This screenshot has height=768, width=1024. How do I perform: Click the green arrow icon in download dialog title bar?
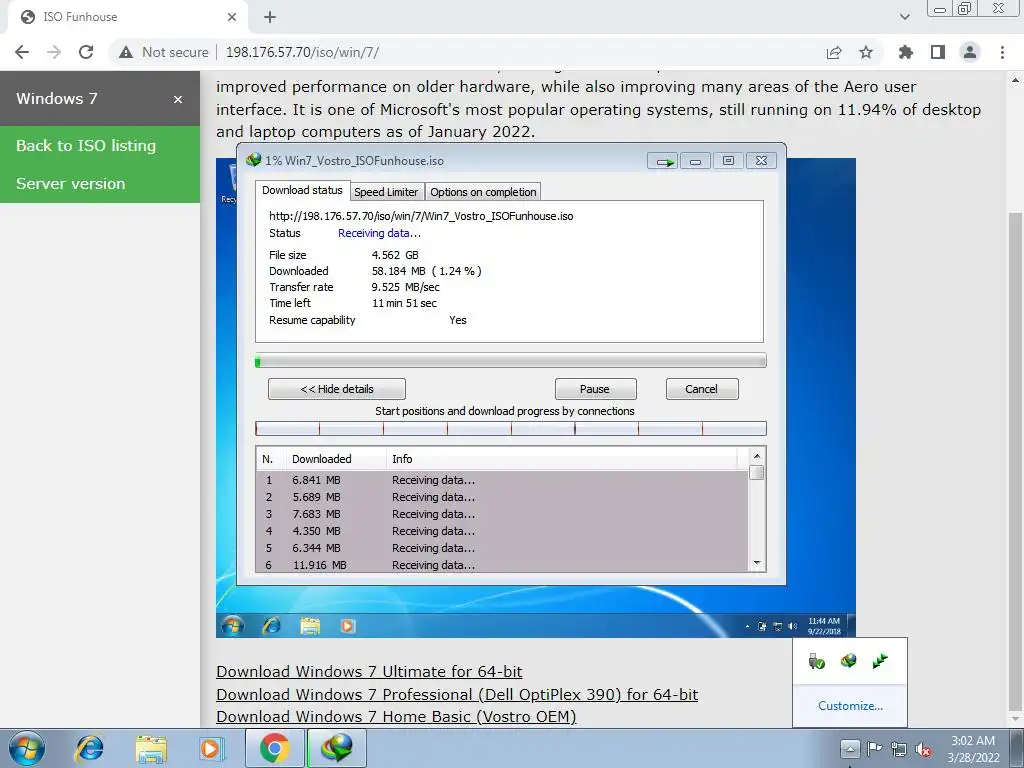tap(664, 161)
